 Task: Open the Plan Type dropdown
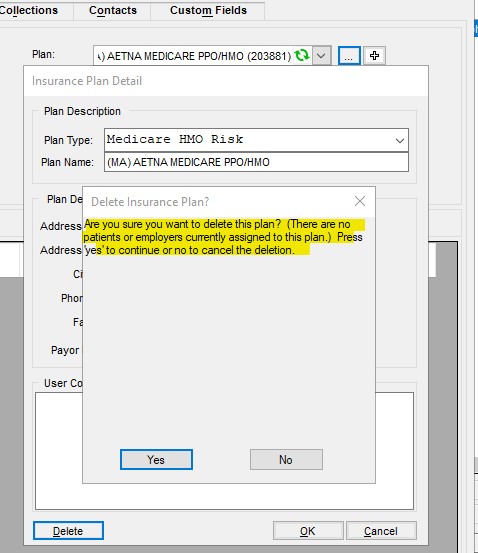pos(400,140)
